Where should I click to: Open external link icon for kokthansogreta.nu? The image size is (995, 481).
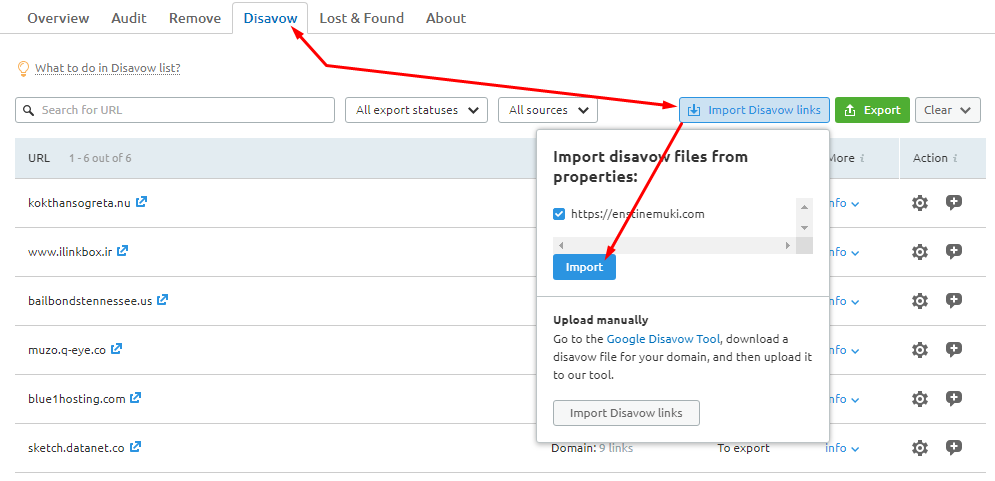[142, 202]
